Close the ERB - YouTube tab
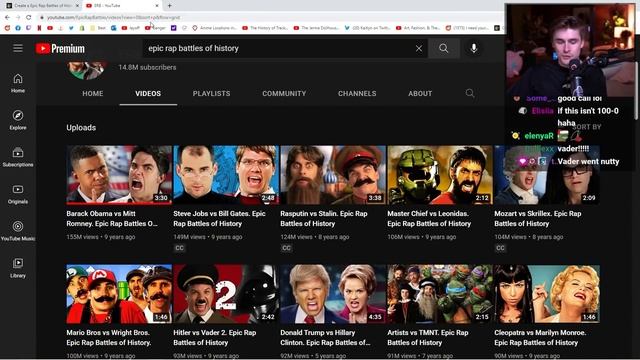640x360 pixels. click(157, 6)
